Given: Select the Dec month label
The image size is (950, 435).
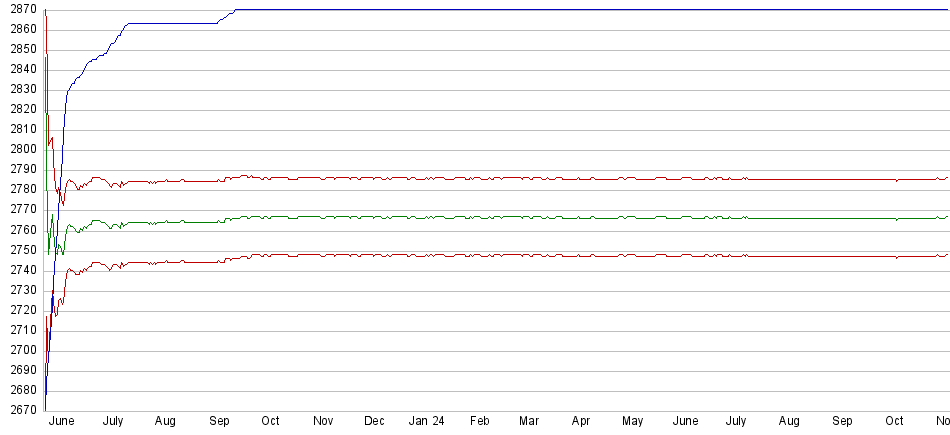Looking at the screenshot, I should (x=374, y=421).
